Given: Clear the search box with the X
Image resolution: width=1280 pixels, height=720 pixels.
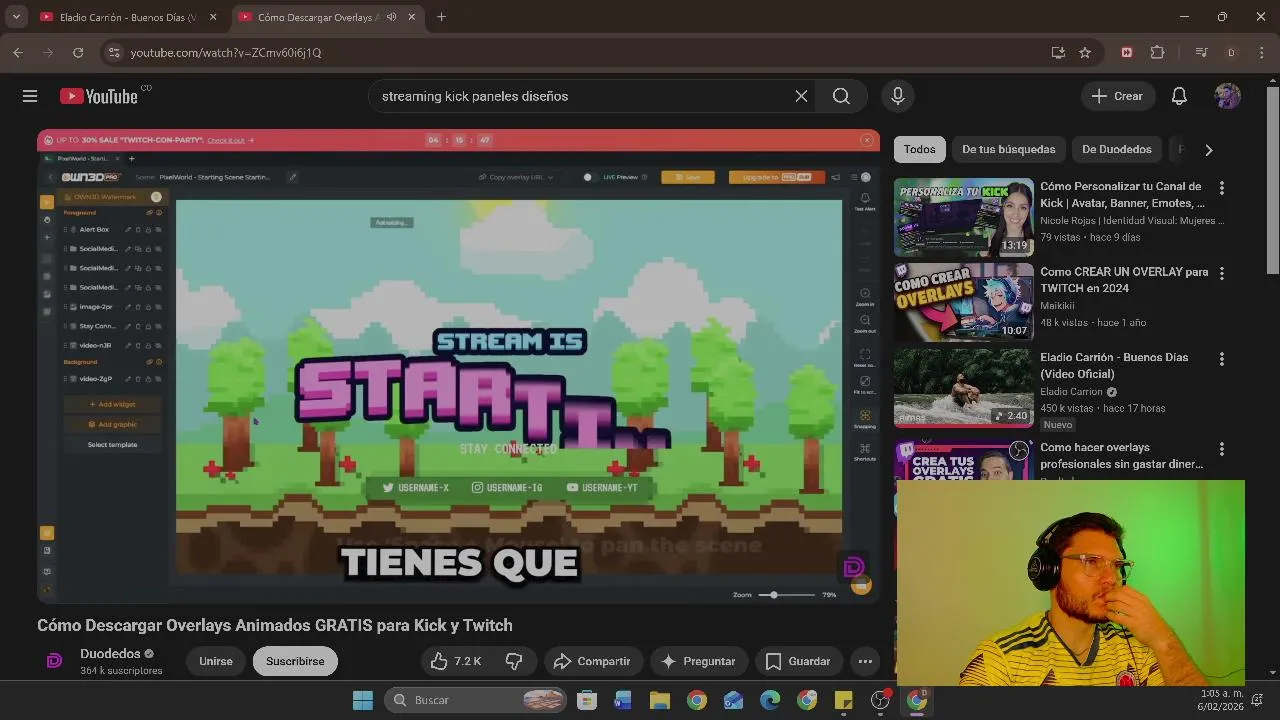Looking at the screenshot, I should click(801, 96).
